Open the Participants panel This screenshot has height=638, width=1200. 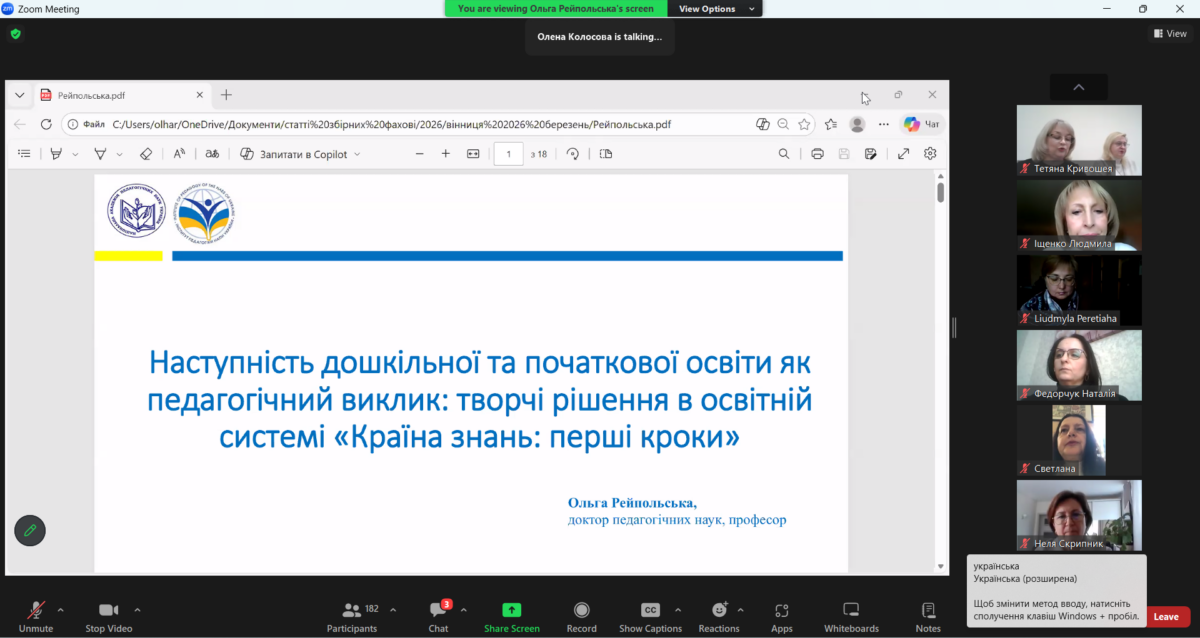pyautogui.click(x=352, y=611)
